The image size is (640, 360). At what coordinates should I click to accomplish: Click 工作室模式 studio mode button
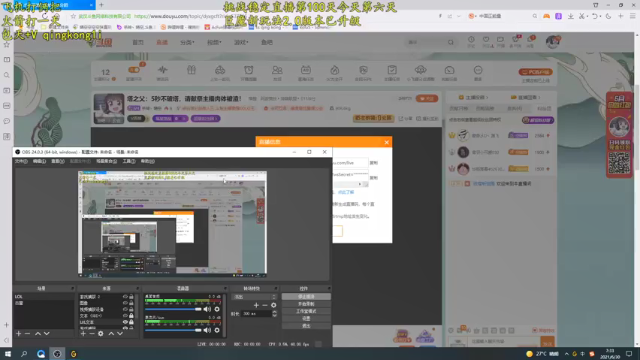tap(306, 311)
